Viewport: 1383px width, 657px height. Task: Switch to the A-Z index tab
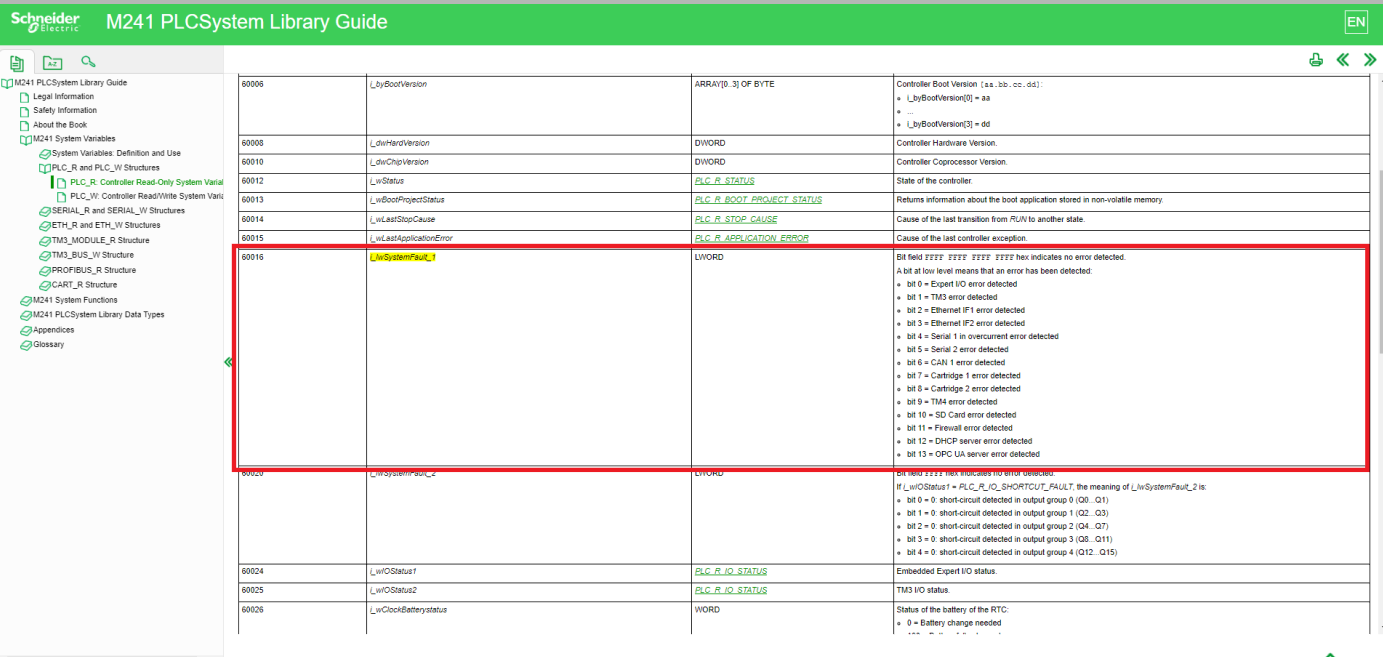click(52, 62)
